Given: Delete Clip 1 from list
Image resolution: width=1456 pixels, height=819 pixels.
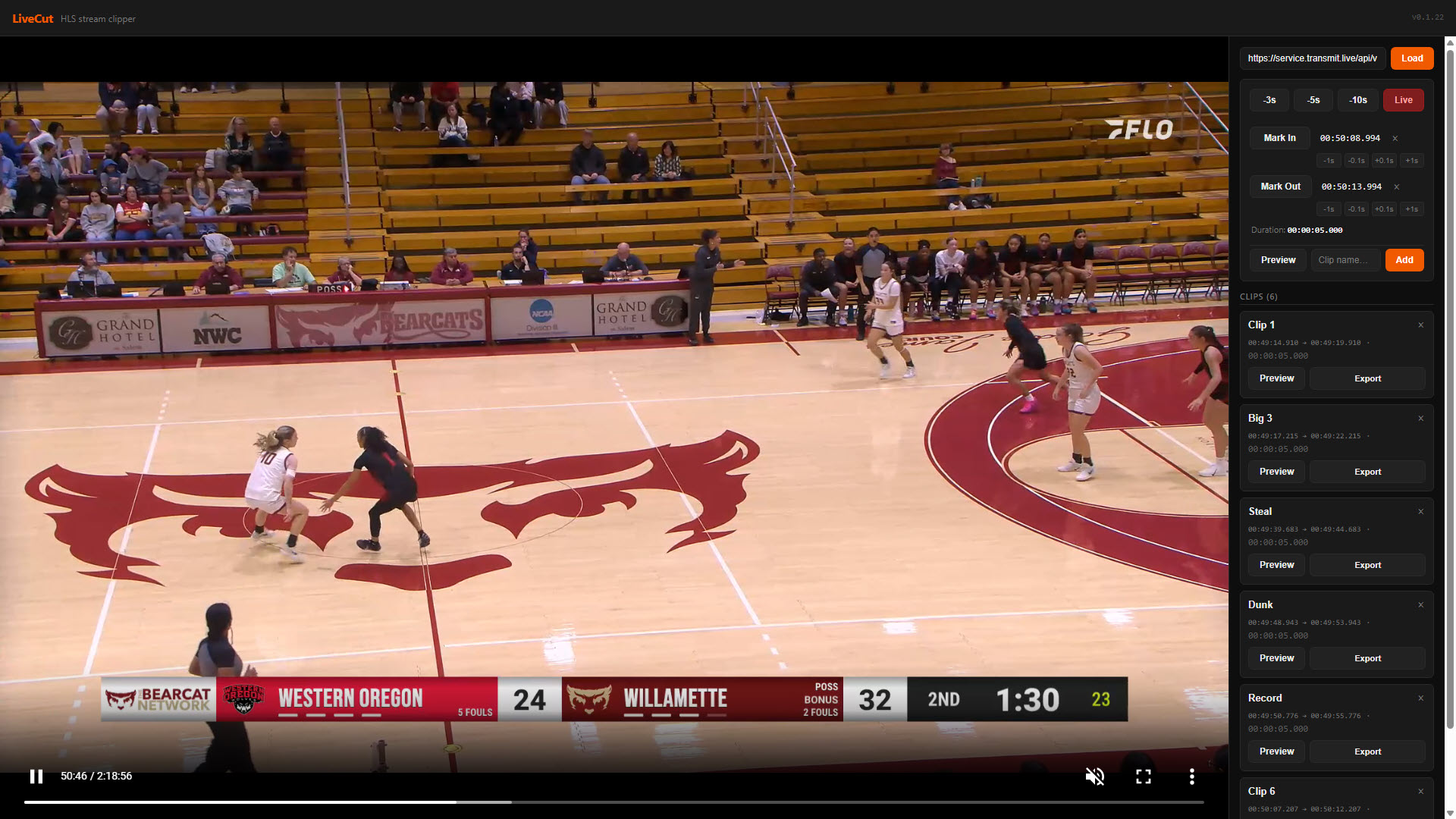Looking at the screenshot, I should [x=1420, y=325].
